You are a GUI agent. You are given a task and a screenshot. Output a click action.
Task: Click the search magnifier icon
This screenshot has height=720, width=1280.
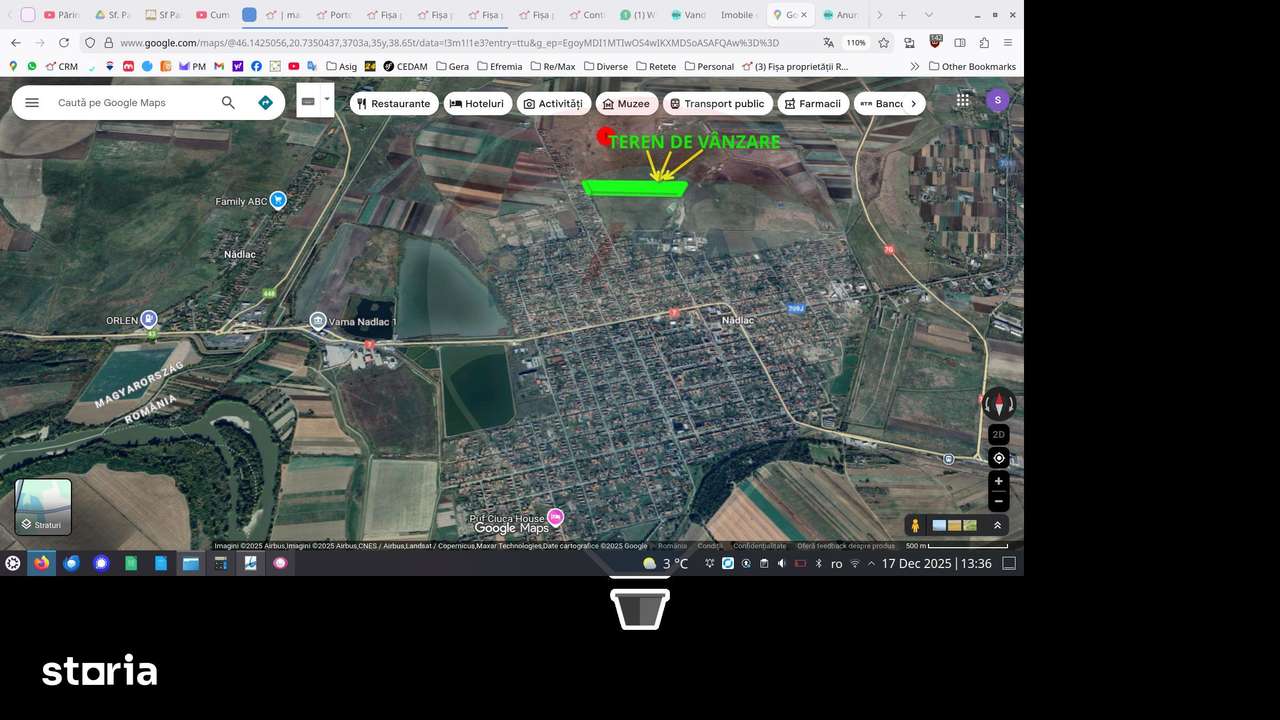coord(228,102)
